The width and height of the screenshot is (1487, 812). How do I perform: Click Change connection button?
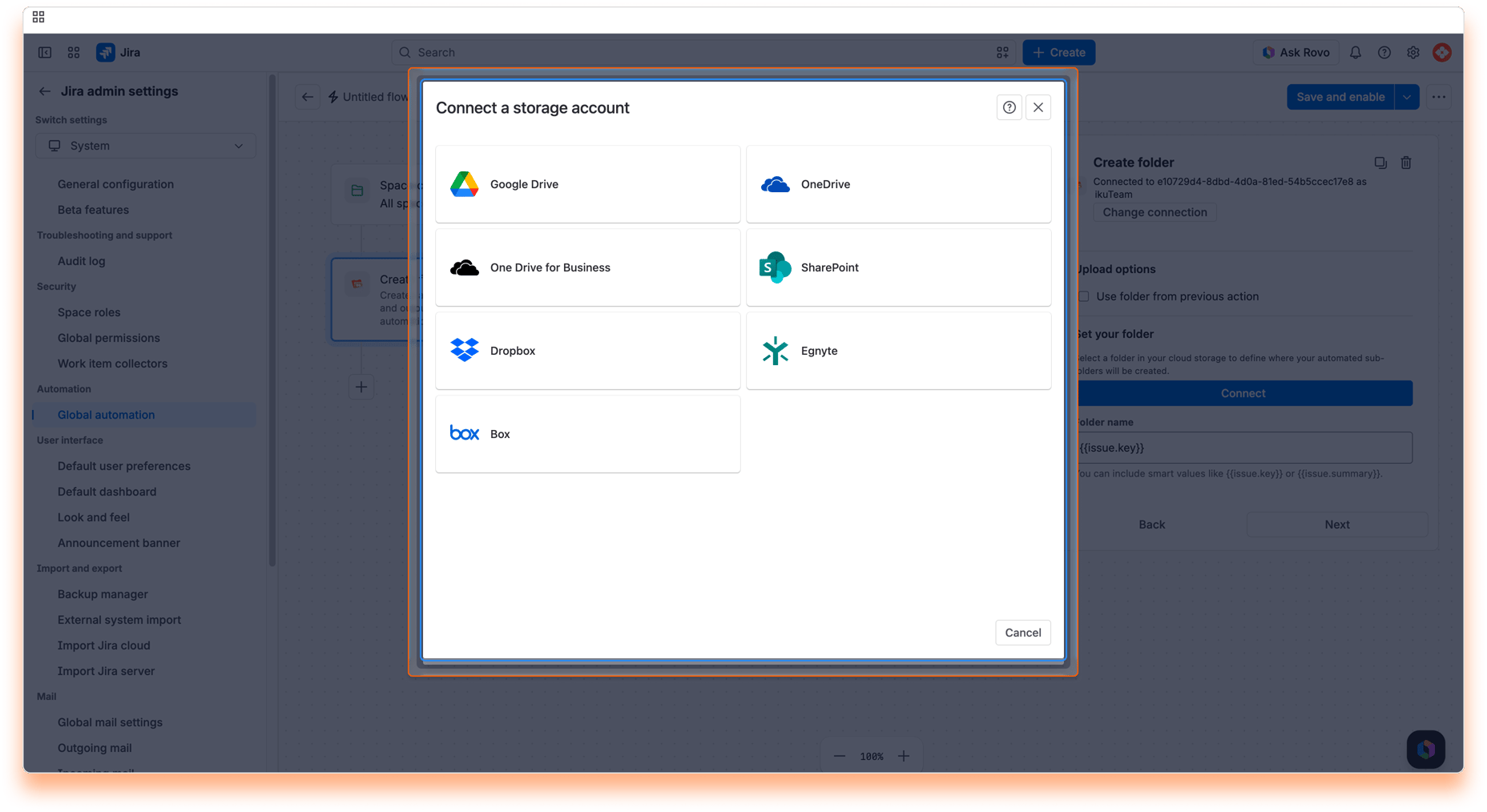click(x=1155, y=212)
